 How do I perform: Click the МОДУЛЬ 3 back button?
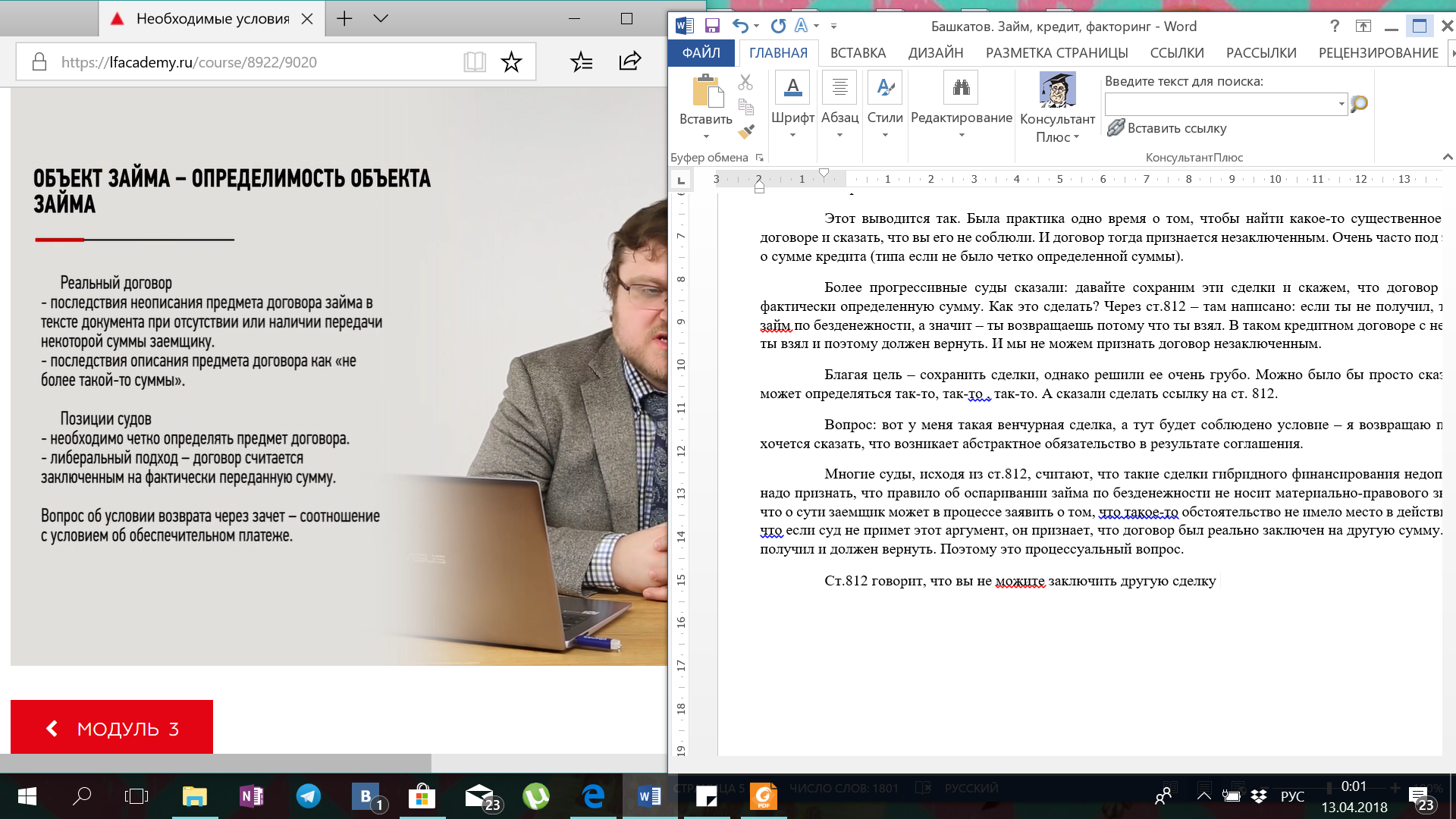tap(111, 727)
